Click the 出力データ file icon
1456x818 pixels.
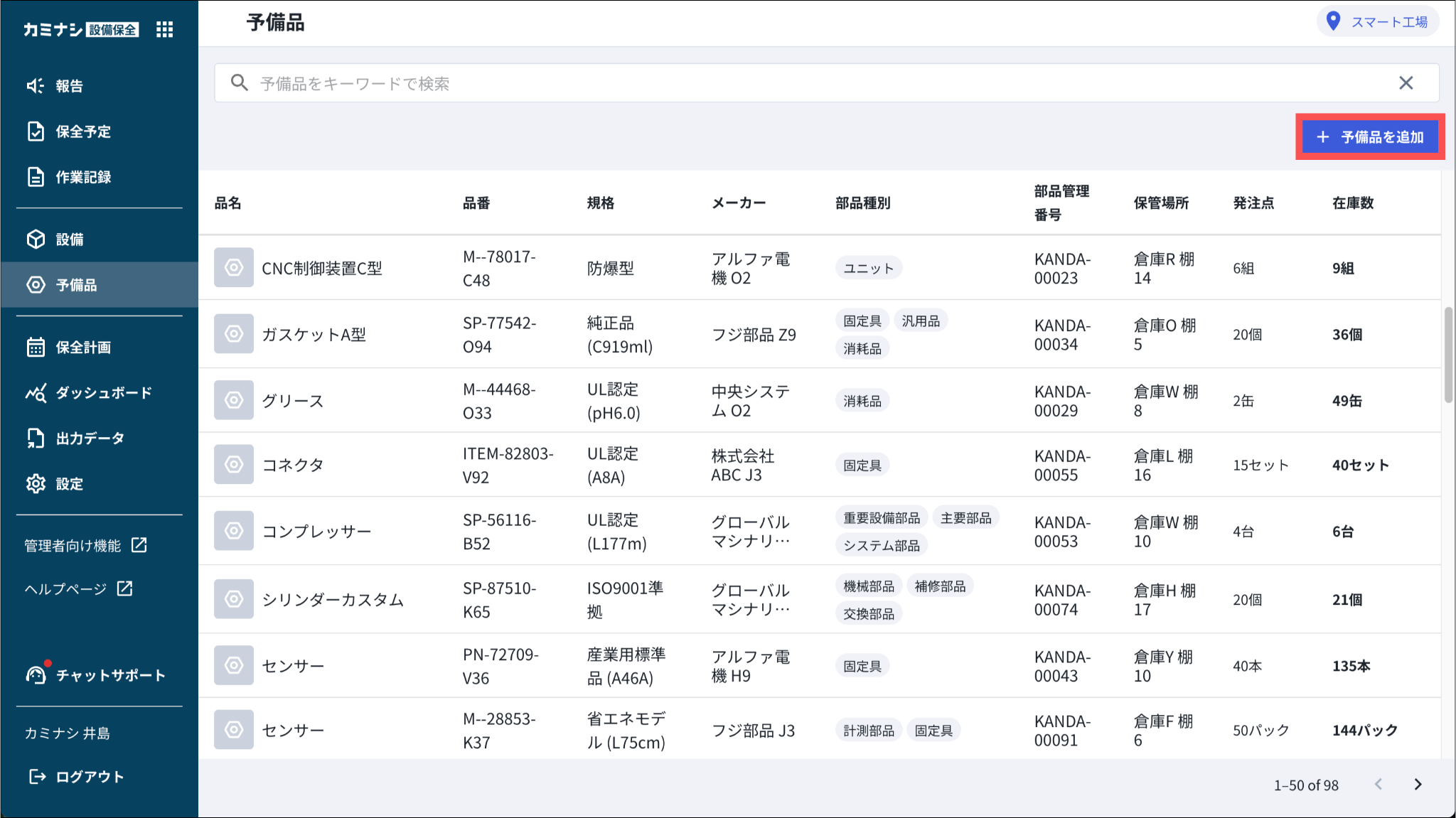coord(36,438)
